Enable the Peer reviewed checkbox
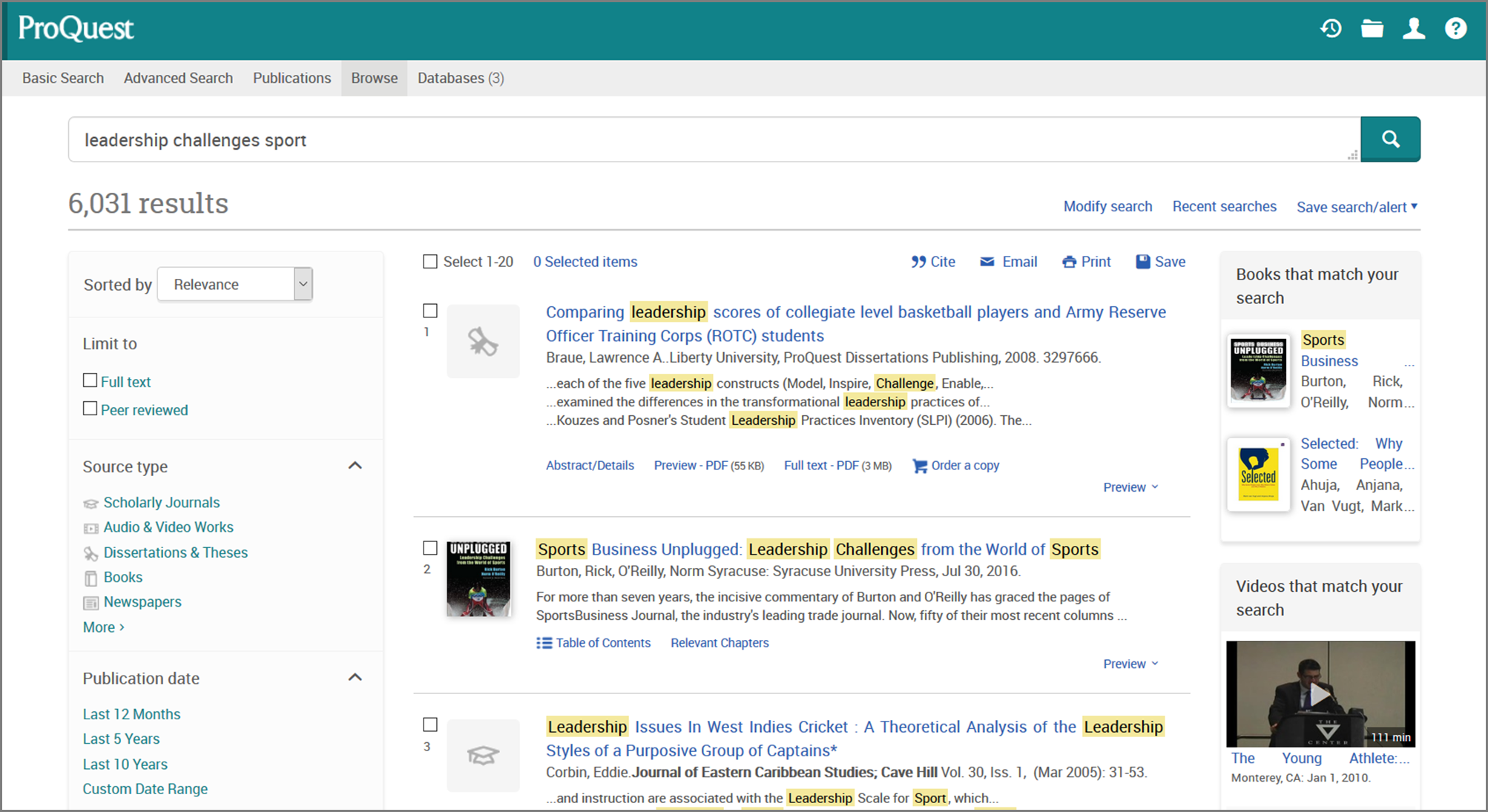The image size is (1488, 812). pos(90,408)
